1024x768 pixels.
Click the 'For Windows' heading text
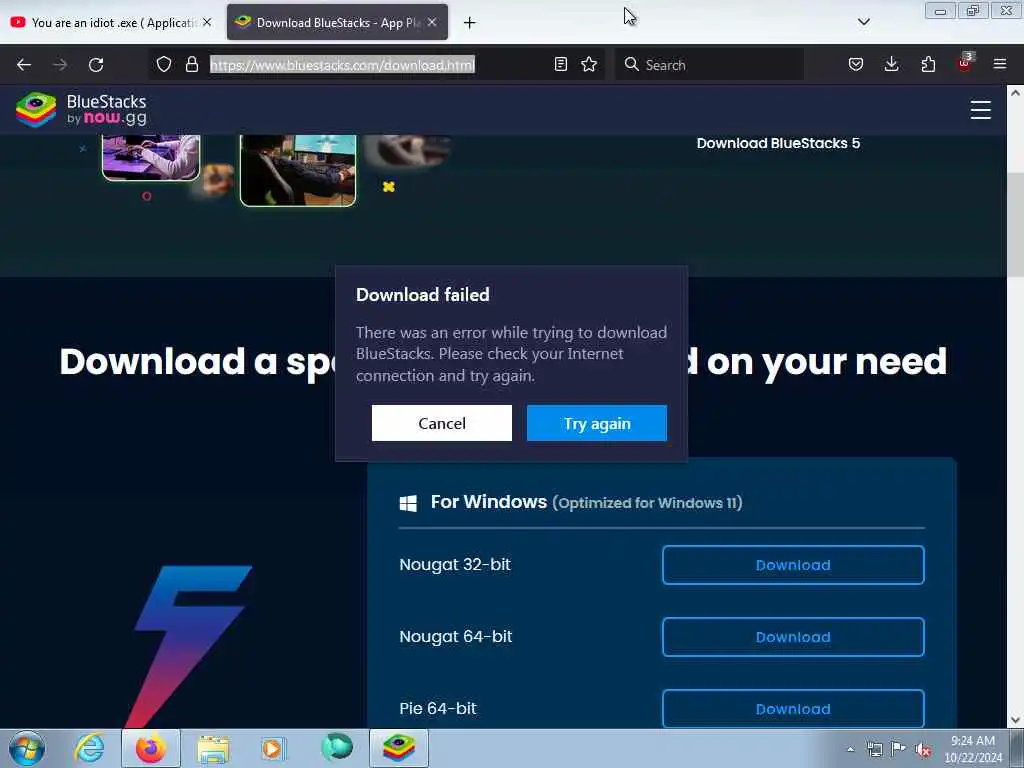pos(488,502)
